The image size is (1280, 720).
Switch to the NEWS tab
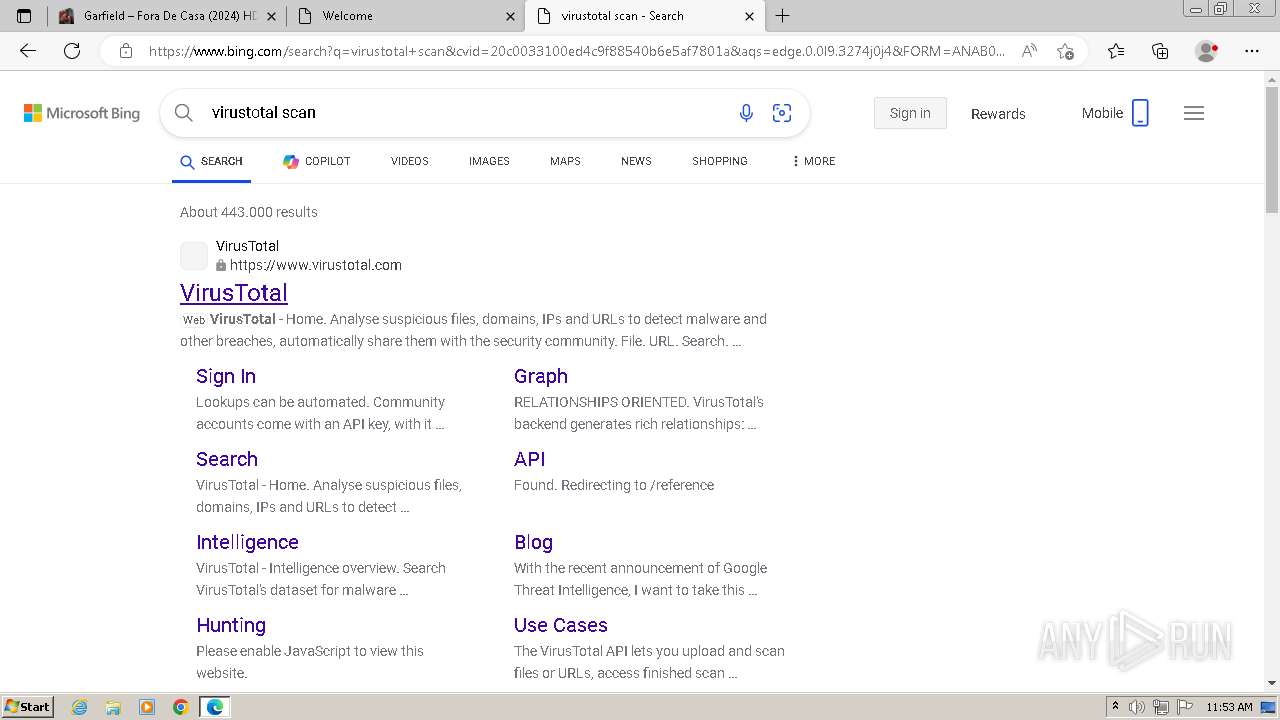(x=636, y=161)
